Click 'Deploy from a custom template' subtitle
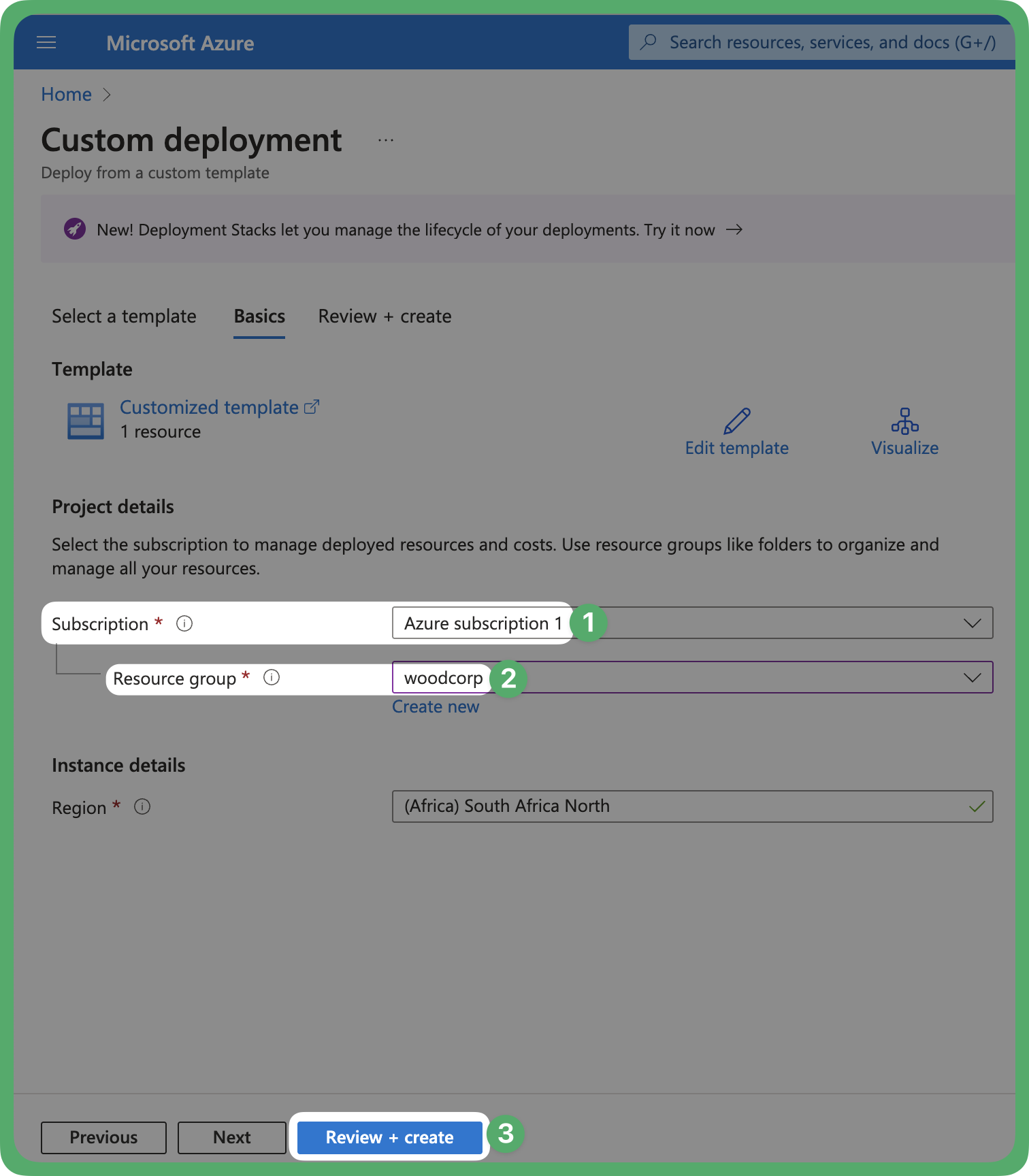Screen dimensions: 1029x1176 click(x=155, y=173)
